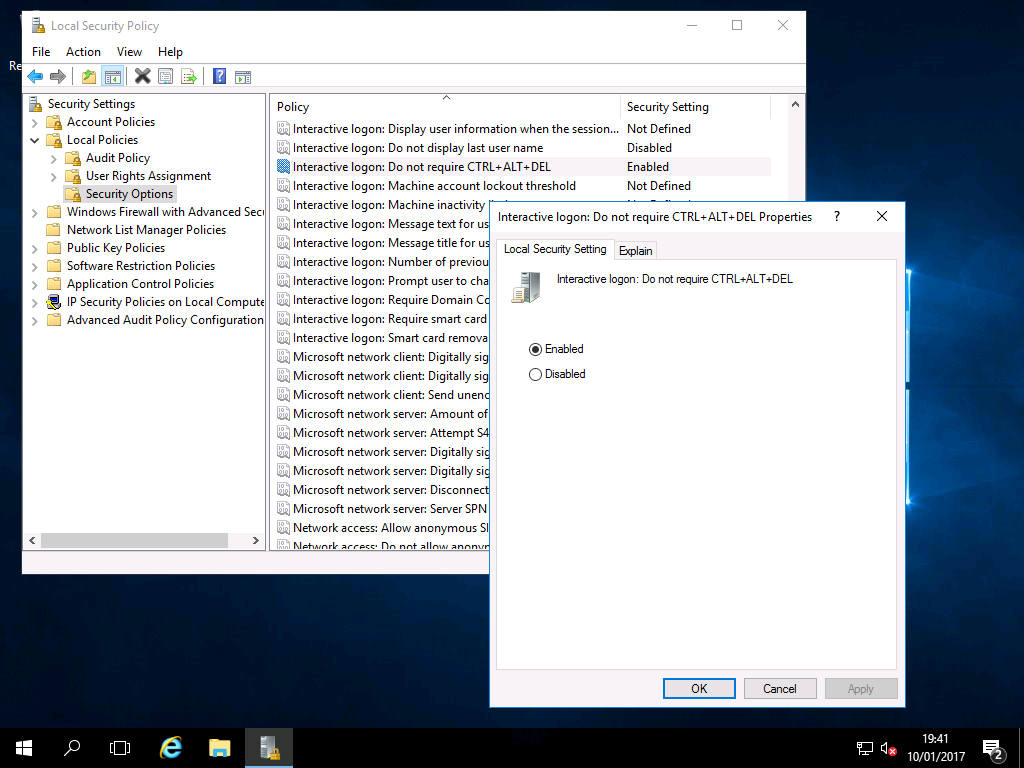Image resolution: width=1024 pixels, height=768 pixels.
Task: Click the question-mark help button in Properties title bar
Action: pyautogui.click(x=837, y=217)
